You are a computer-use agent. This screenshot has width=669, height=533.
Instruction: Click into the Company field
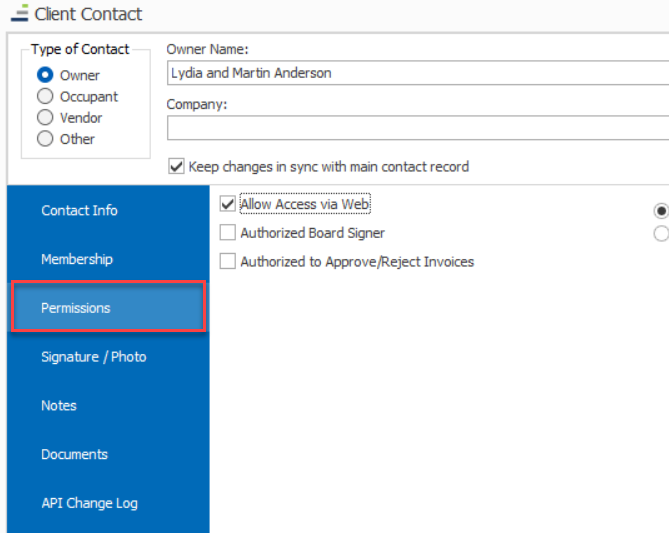[x=418, y=128]
